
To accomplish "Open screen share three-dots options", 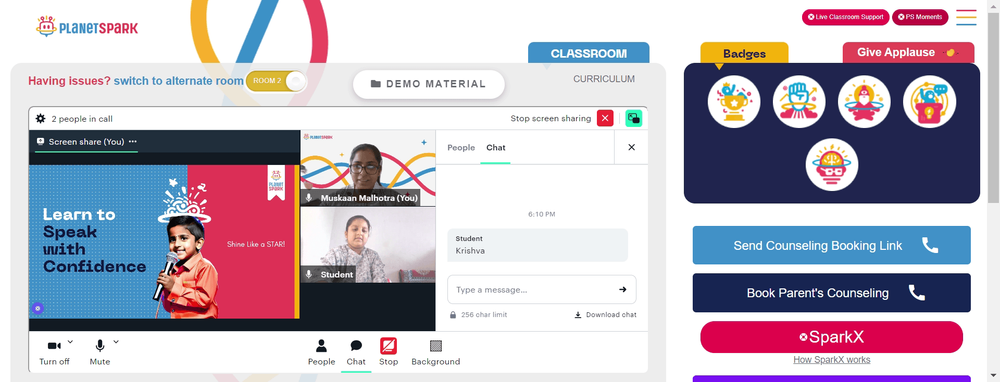I will (x=133, y=142).
